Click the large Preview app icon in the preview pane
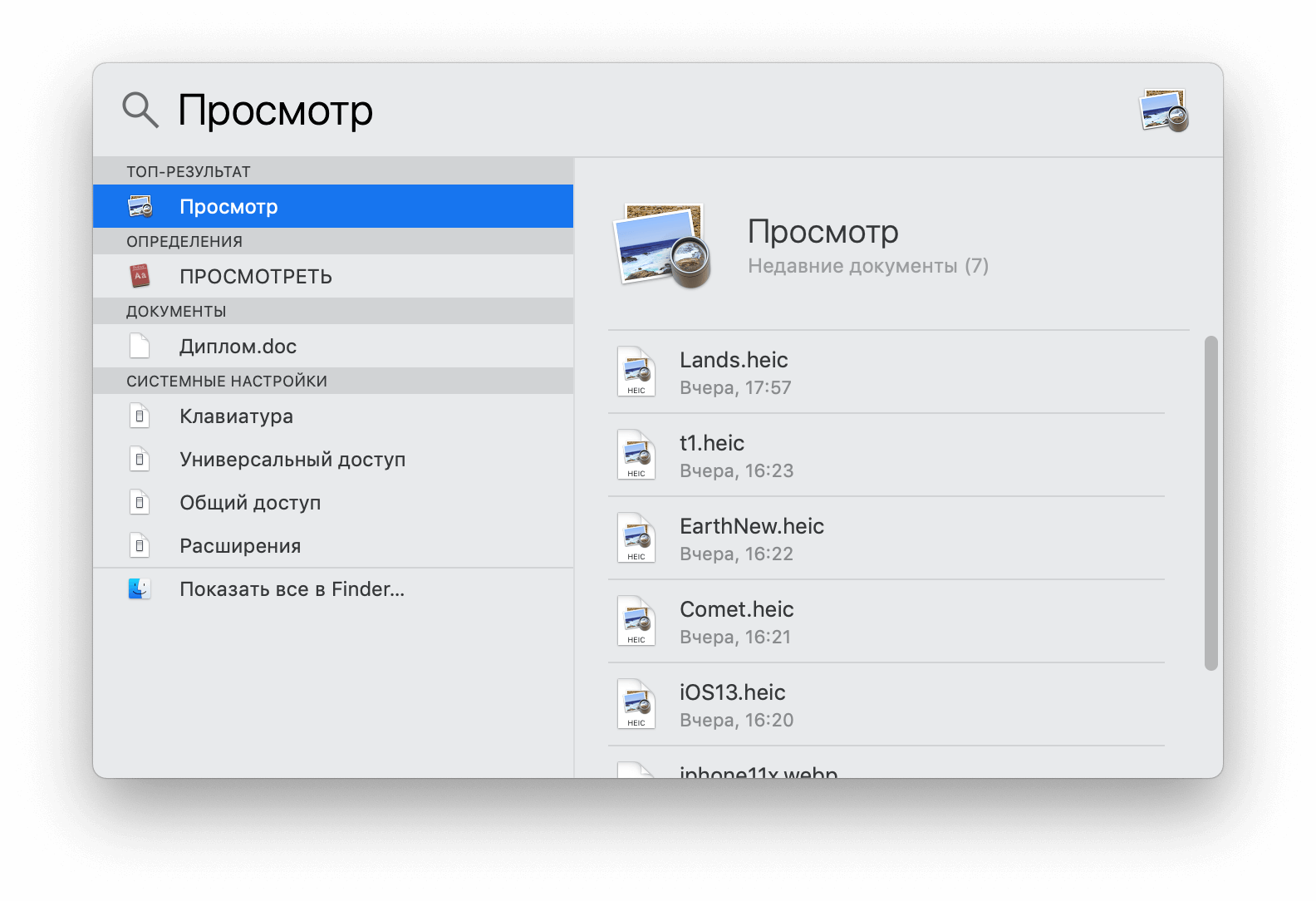This screenshot has width=1316, height=901. (663, 246)
